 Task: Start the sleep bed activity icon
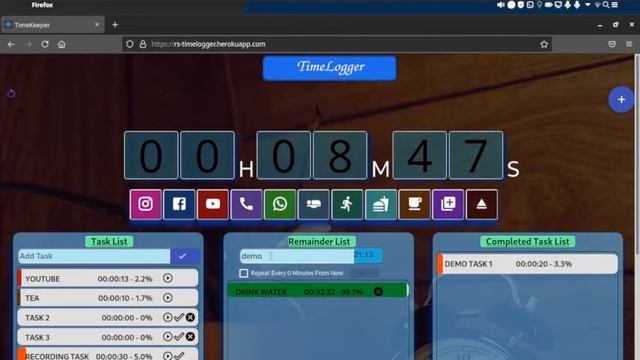pyautogui.click(x=313, y=204)
